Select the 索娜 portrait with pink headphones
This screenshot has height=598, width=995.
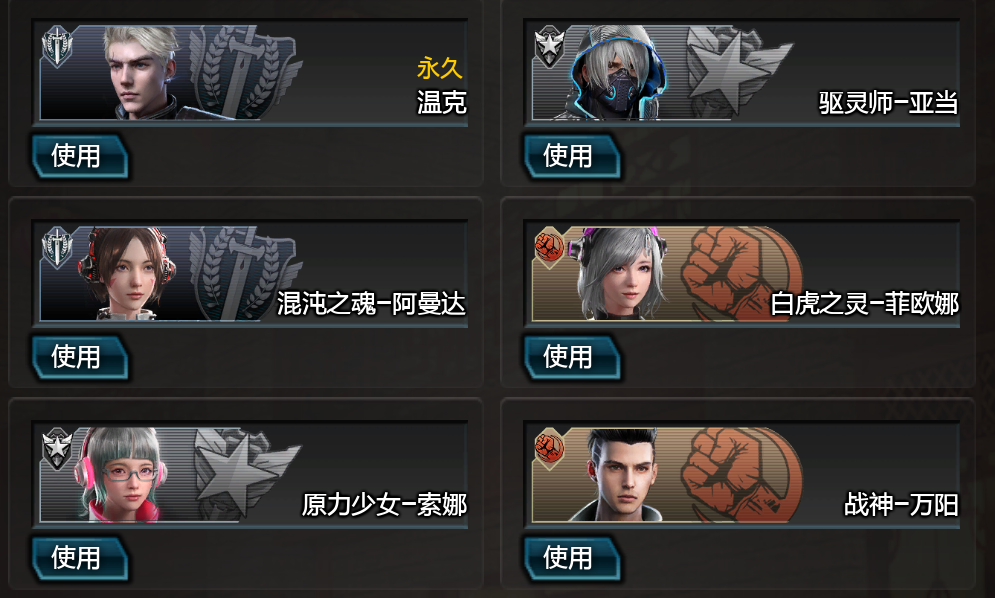[x=123, y=475]
